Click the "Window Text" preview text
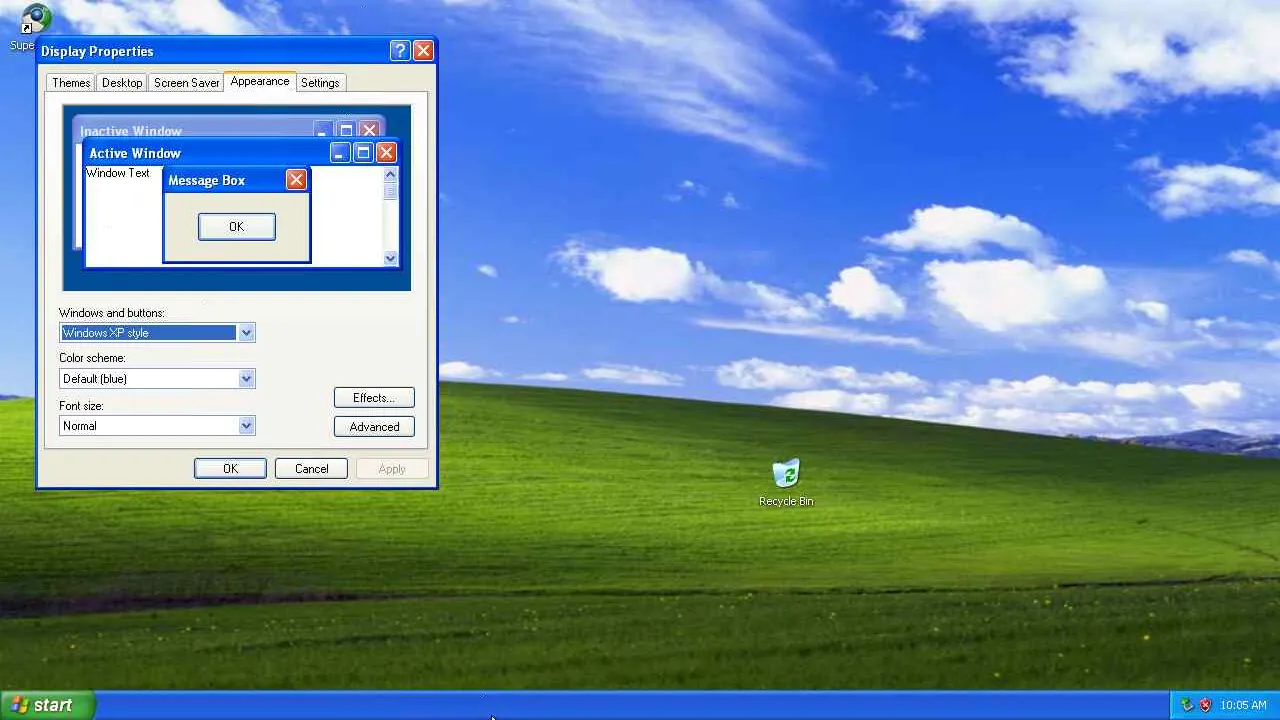Viewport: 1280px width, 720px height. [118, 173]
